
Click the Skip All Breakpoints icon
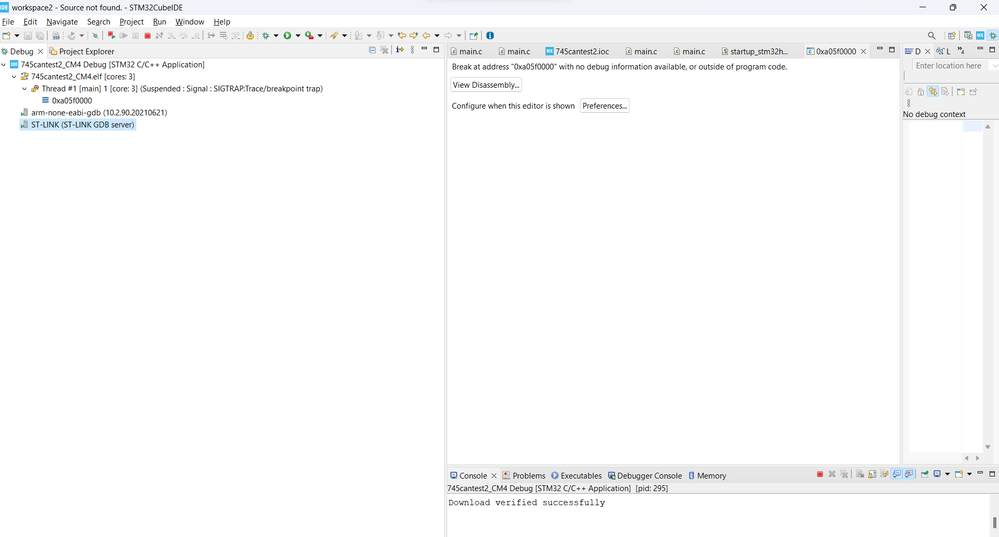(x=95, y=36)
